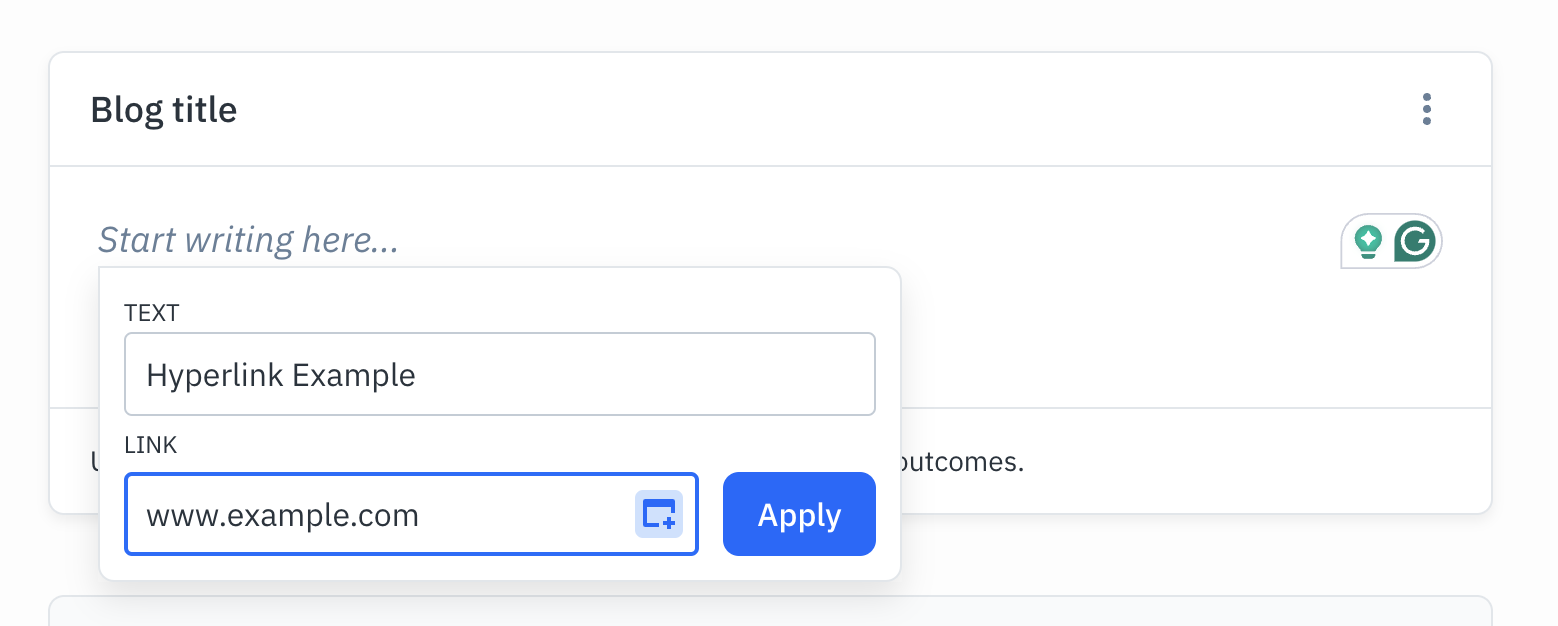1558x626 pixels.
Task: Click the card section below the editor
Action: click(x=1200, y=460)
